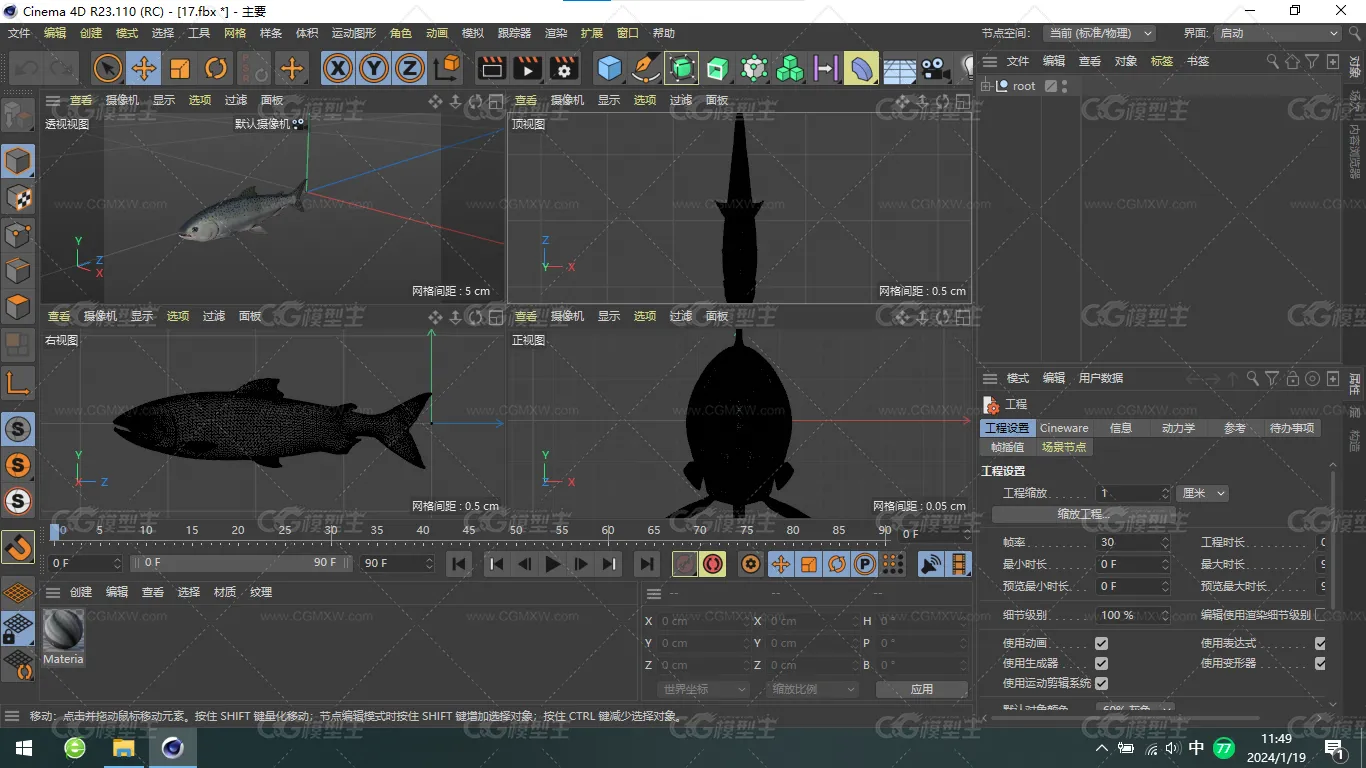Open the 节点空间 dropdown
The height and width of the screenshot is (768, 1366).
point(1098,33)
